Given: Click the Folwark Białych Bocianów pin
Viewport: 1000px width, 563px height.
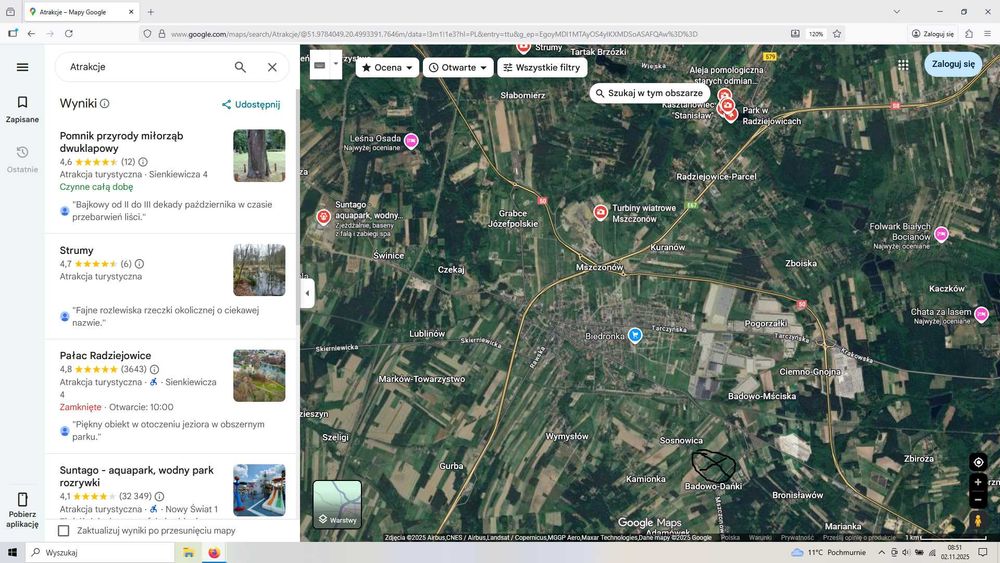Looking at the screenshot, I should tap(941, 235).
